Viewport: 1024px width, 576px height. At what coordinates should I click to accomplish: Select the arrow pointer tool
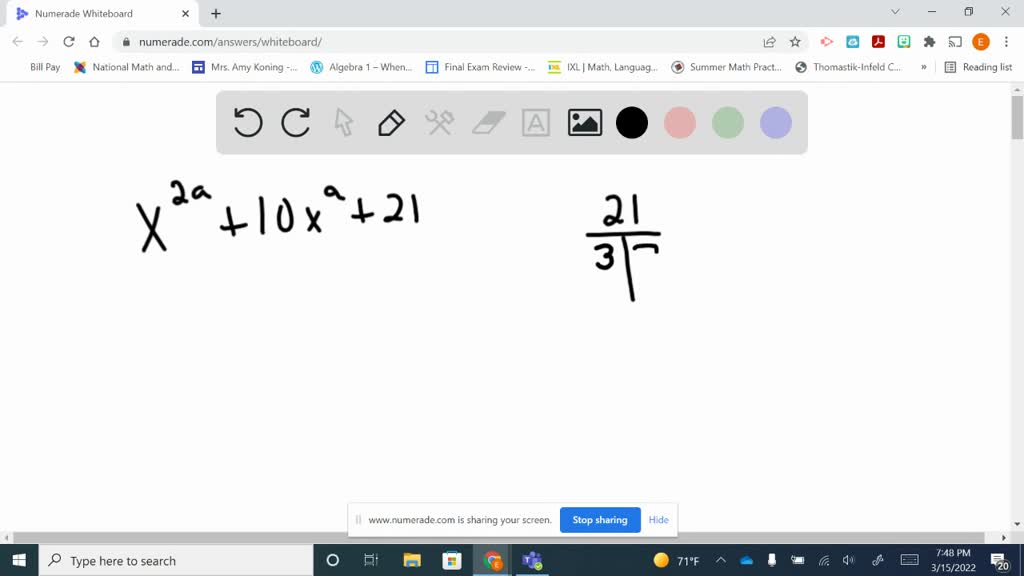[343, 122]
